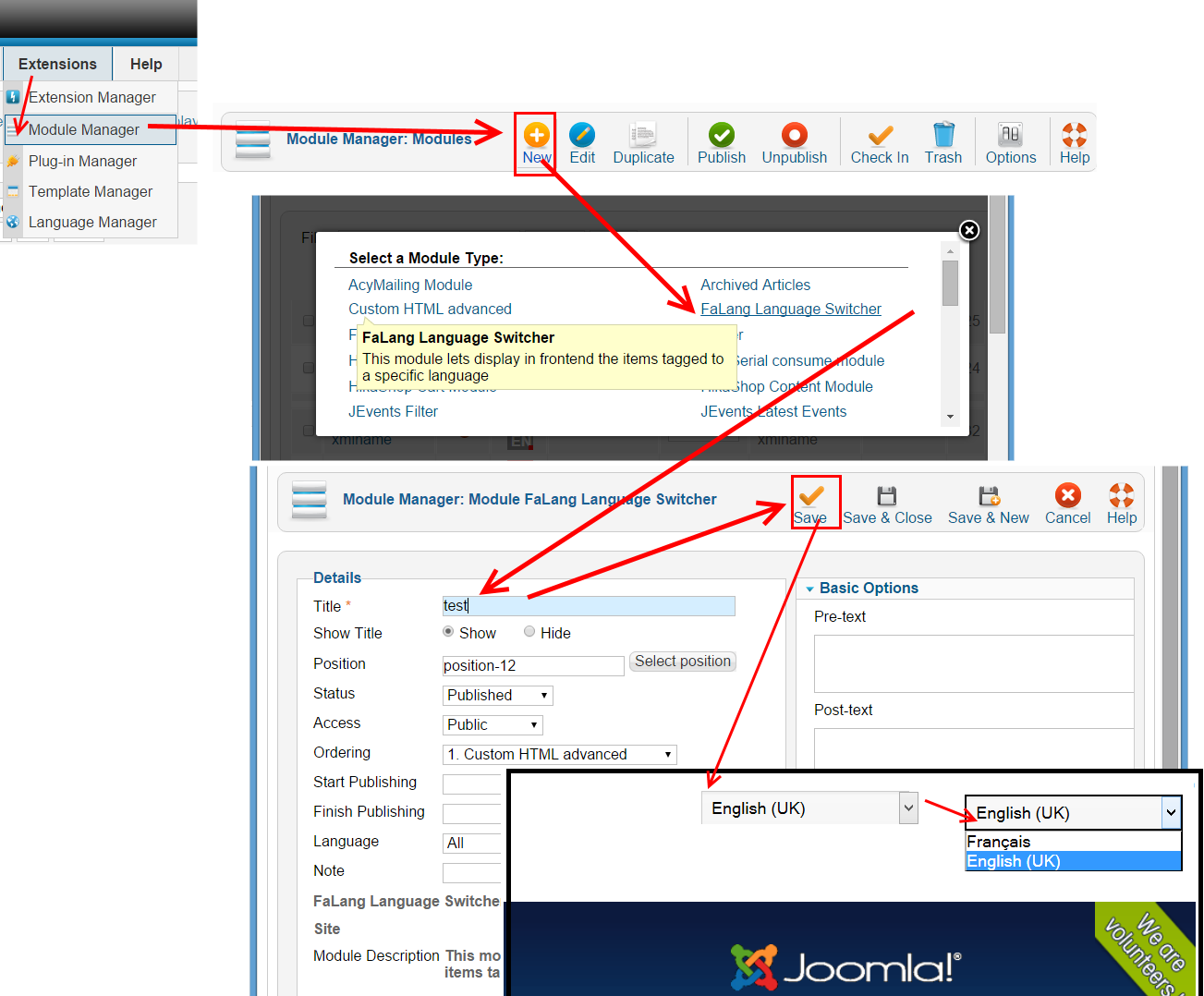1204x996 pixels.
Task: Click the Language Manager globe icon
Action: pos(13,222)
